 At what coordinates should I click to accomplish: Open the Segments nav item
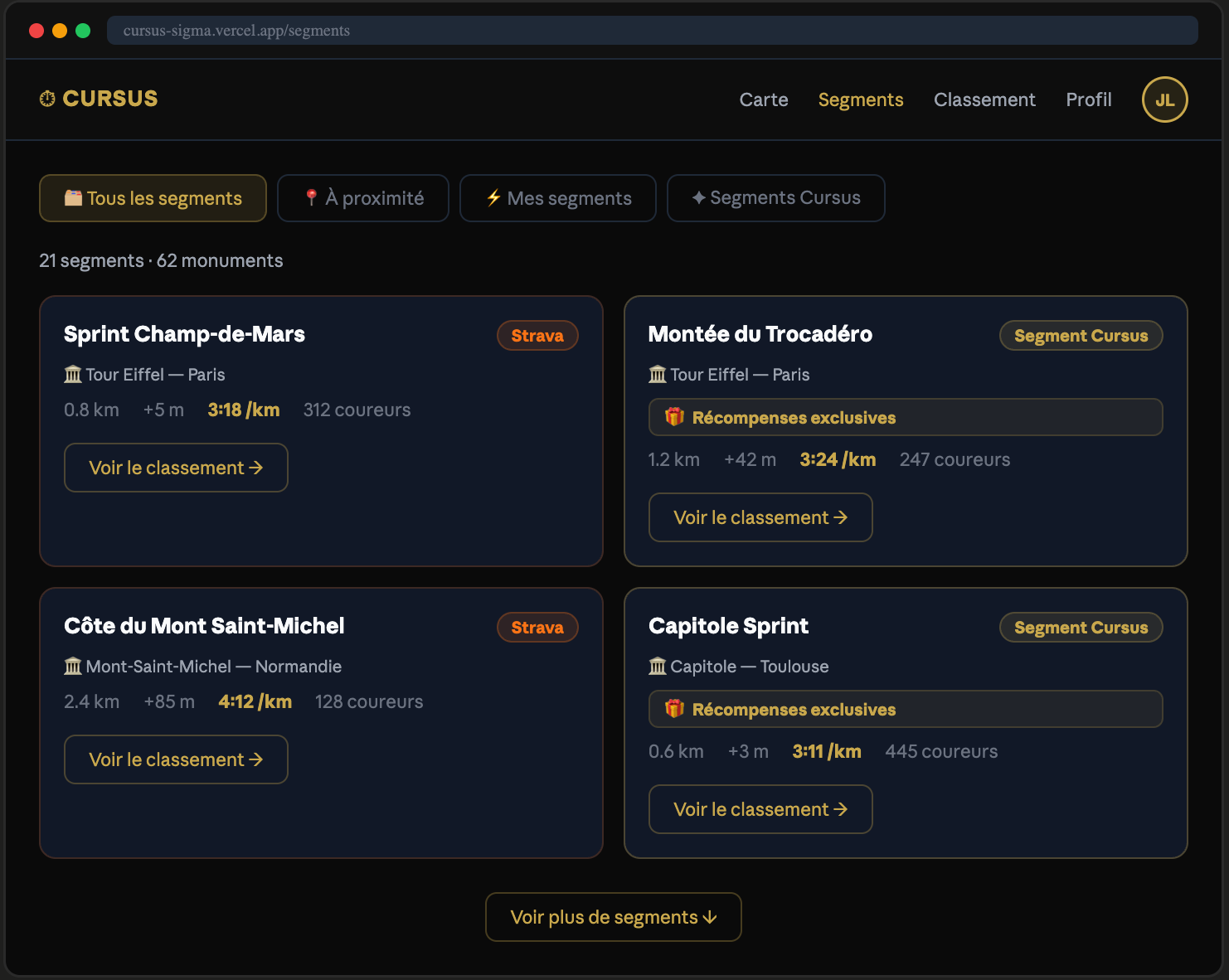pos(861,99)
